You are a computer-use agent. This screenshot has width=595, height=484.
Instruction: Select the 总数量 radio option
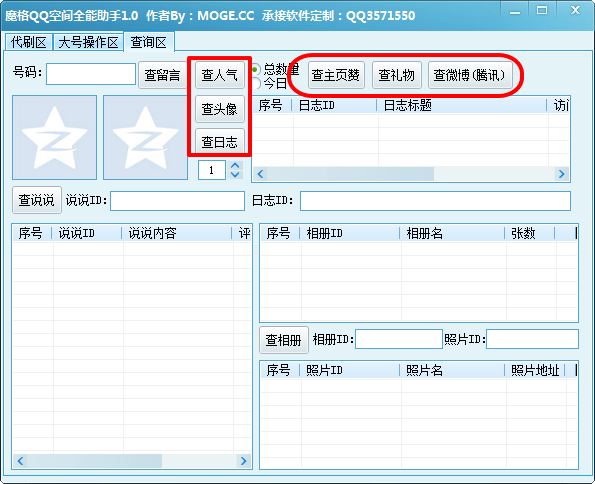click(x=257, y=69)
